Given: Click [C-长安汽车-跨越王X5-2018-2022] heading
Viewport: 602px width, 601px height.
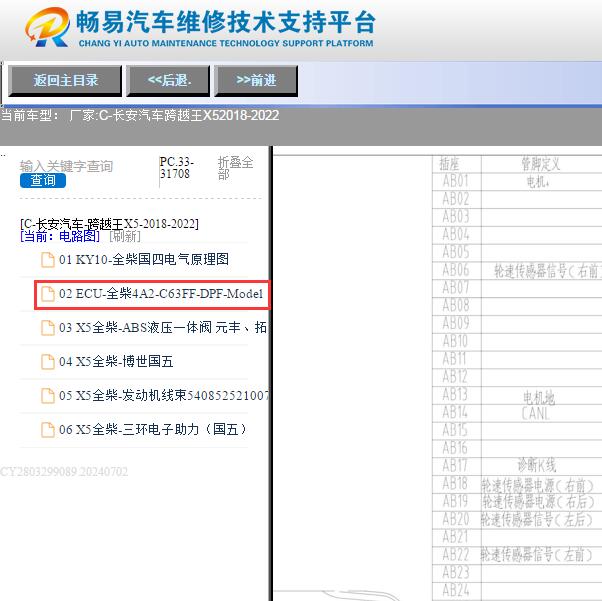Looking at the screenshot, I should pos(109,224).
